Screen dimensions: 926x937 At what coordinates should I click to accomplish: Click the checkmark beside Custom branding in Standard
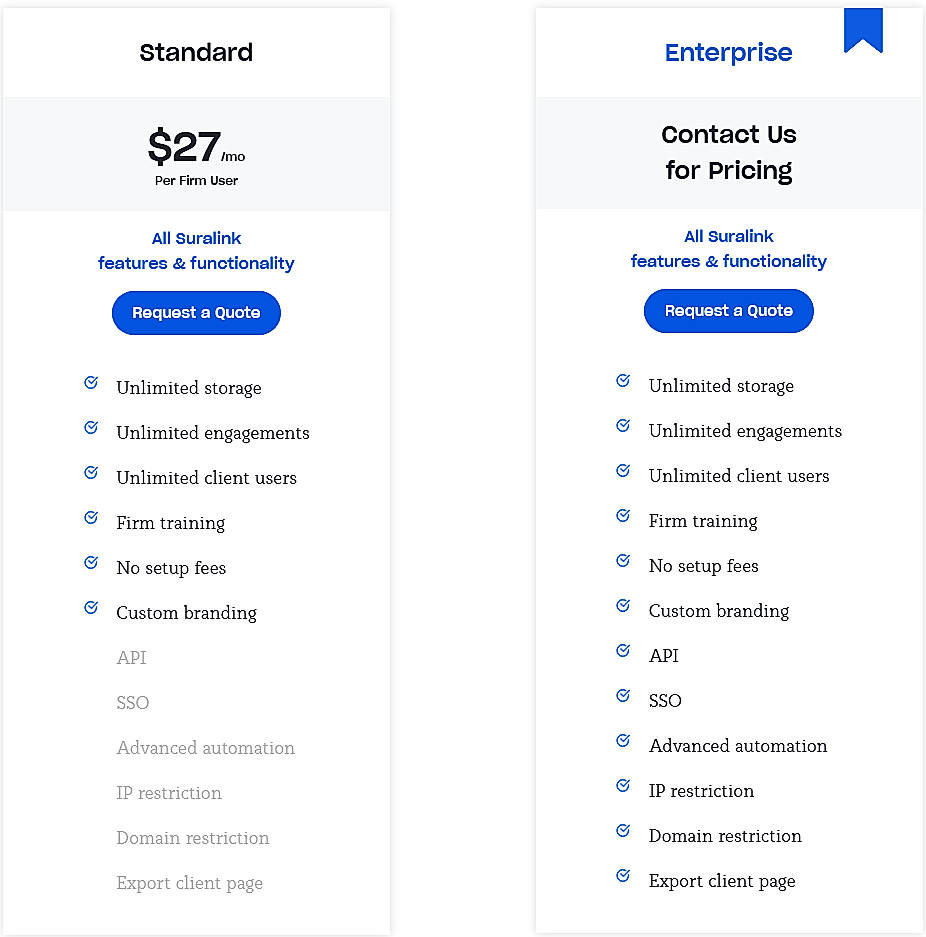pos(91,607)
